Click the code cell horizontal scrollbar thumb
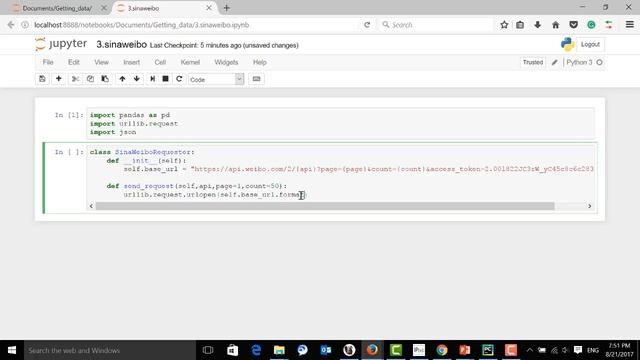 pos(325,206)
